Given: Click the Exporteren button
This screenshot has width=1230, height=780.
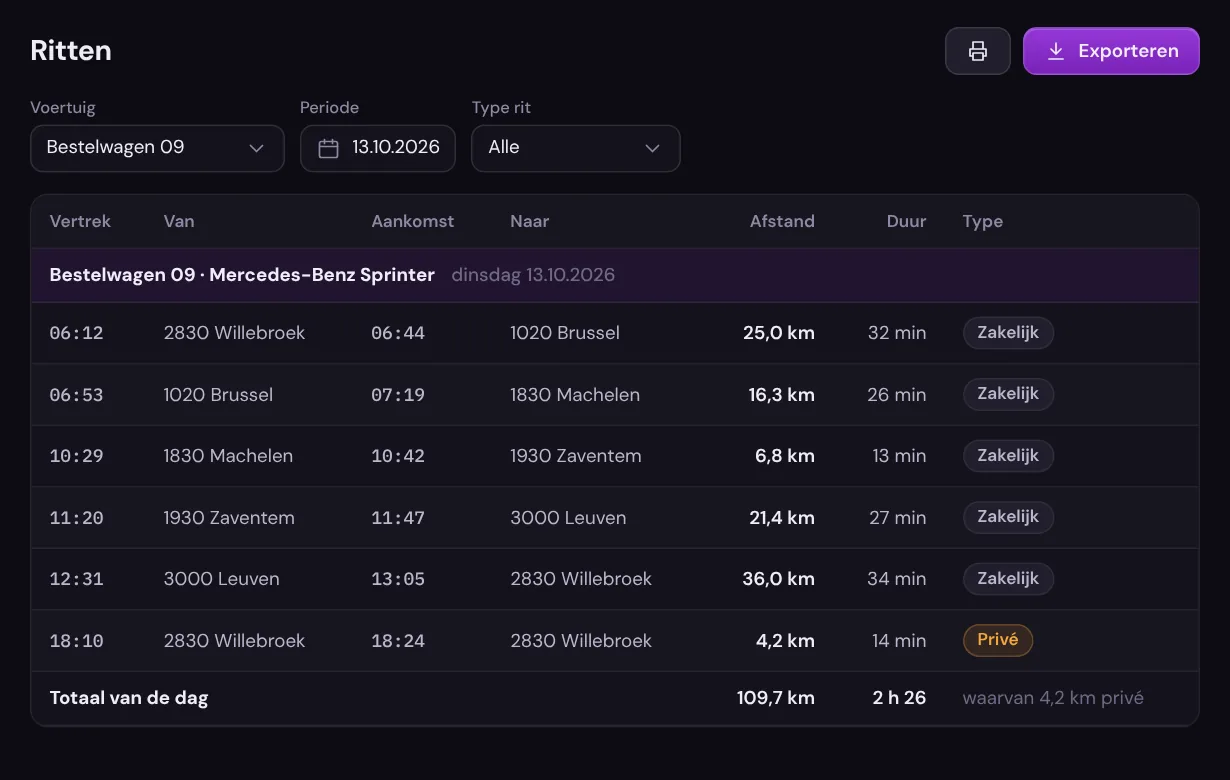Looking at the screenshot, I should [1111, 51].
